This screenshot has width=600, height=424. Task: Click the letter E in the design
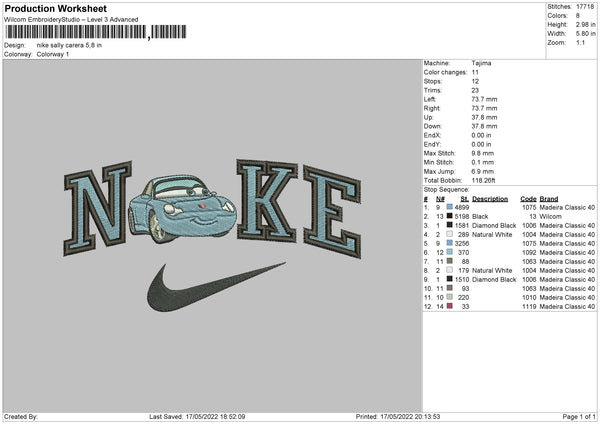pos(332,211)
